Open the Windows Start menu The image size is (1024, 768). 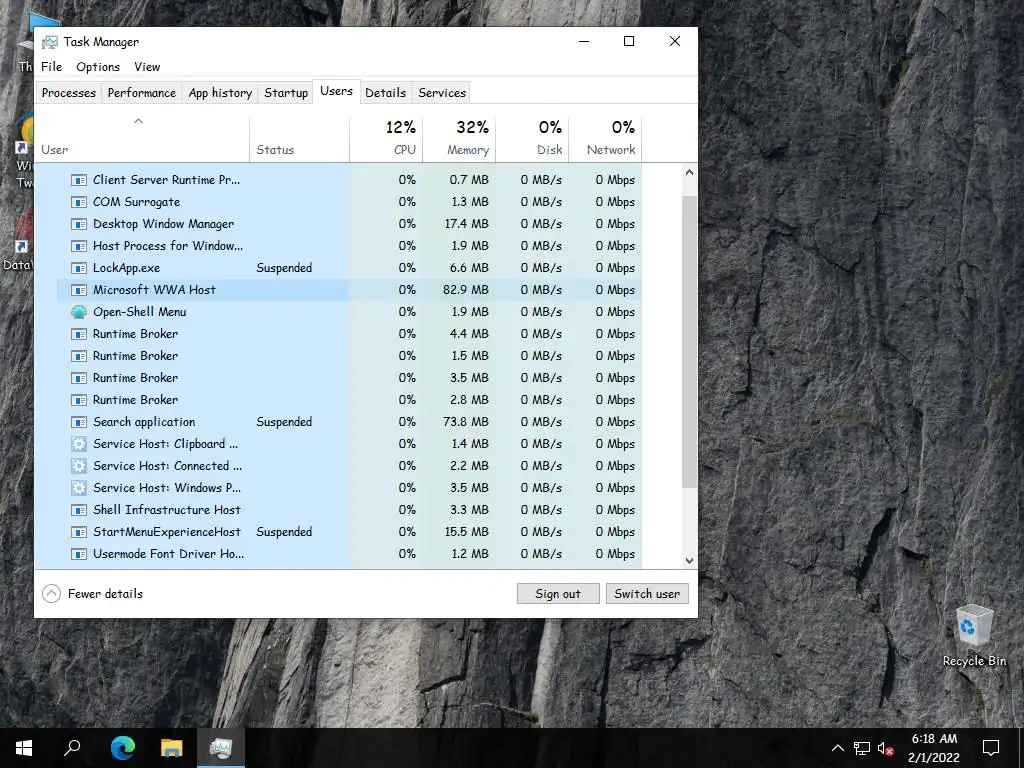coord(24,748)
